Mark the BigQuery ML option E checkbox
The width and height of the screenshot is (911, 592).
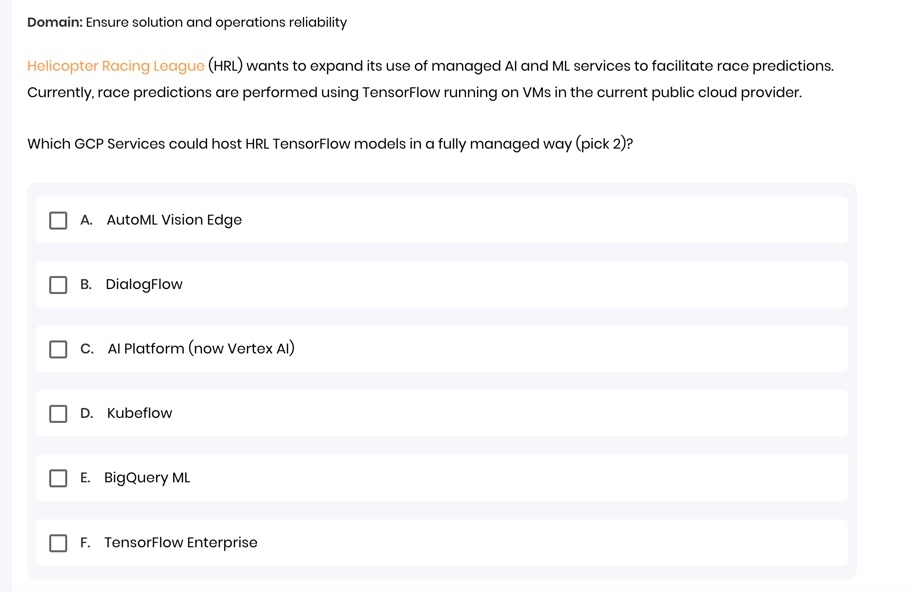[58, 478]
